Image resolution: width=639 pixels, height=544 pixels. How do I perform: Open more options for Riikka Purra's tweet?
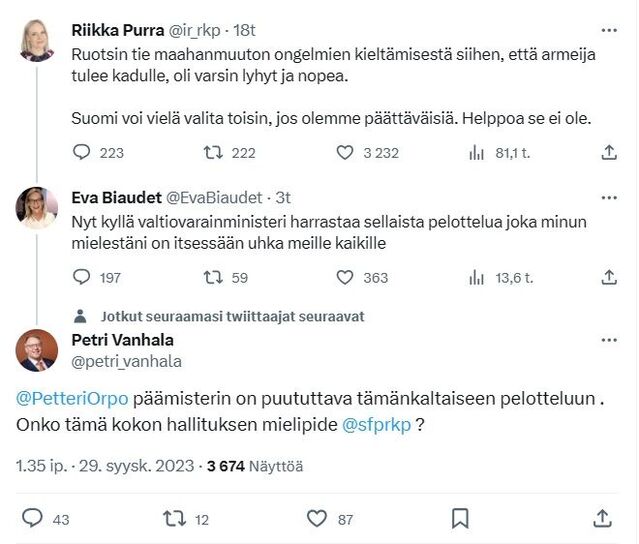pos(608,30)
